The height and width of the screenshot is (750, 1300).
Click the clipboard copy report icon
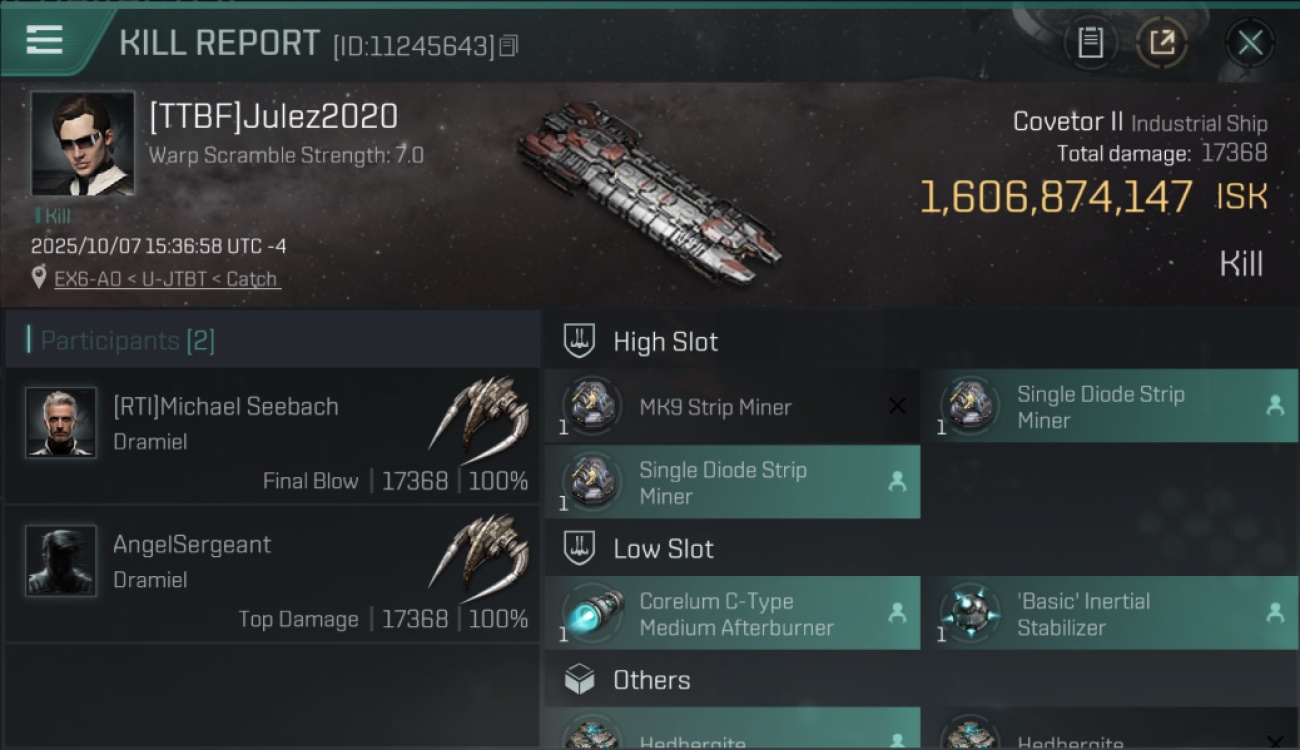[1090, 43]
